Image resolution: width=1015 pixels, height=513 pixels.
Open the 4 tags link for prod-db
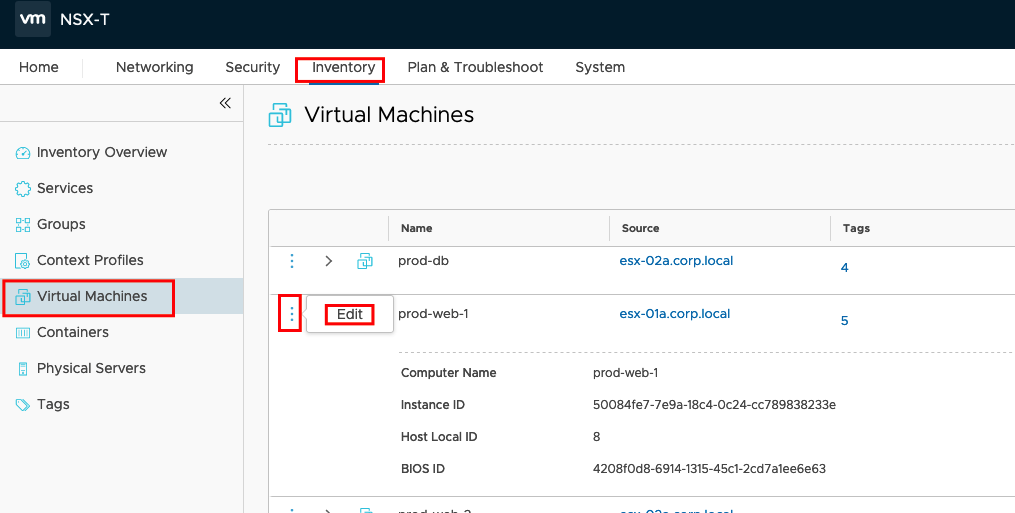coord(844,268)
